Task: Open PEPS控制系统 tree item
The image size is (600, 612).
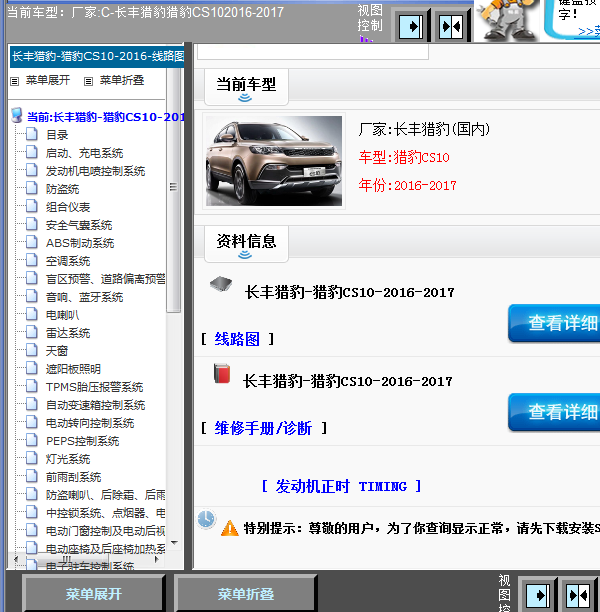Action: [82, 441]
